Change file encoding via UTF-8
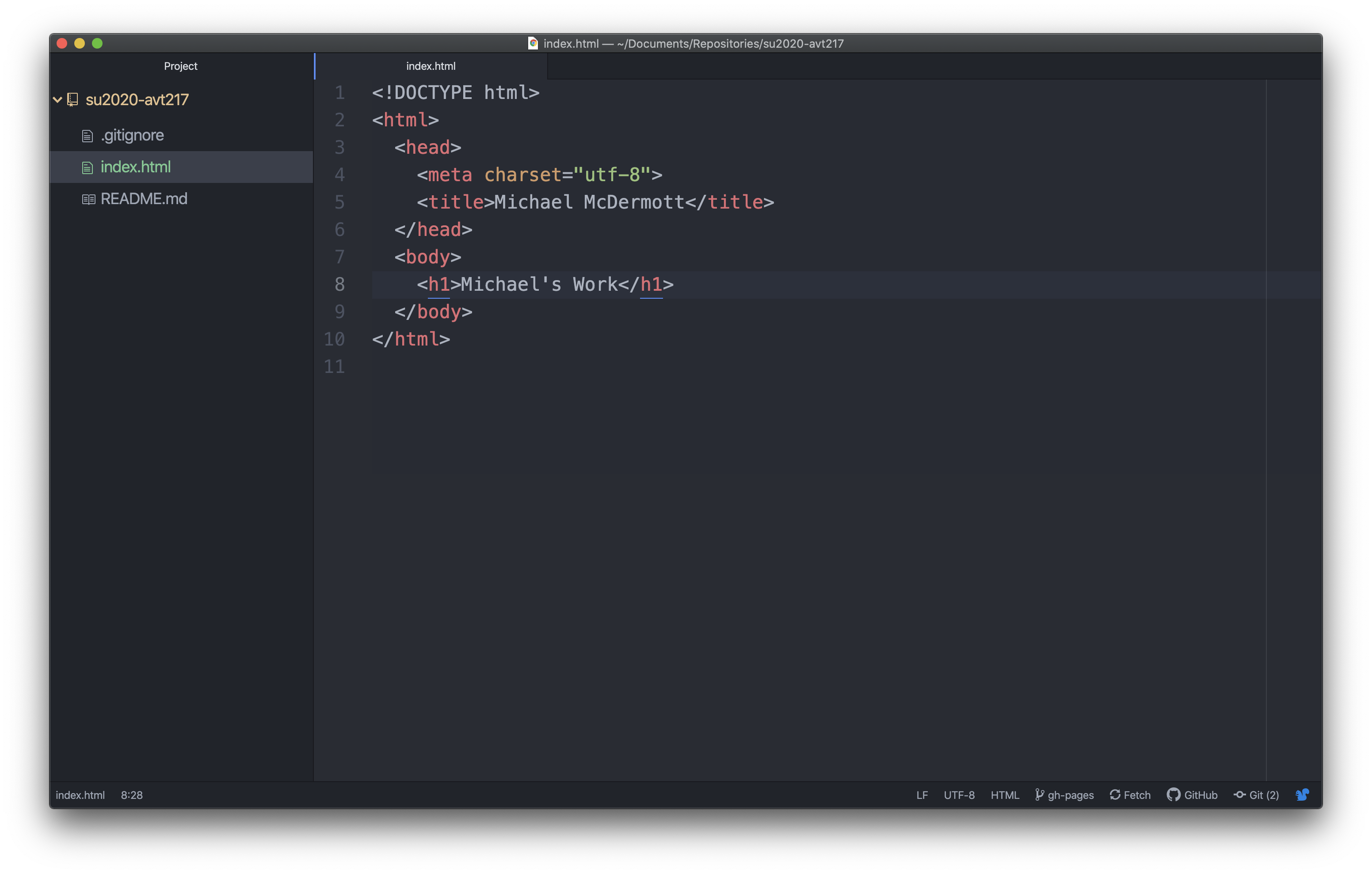This screenshot has width=1372, height=874. pos(959,795)
